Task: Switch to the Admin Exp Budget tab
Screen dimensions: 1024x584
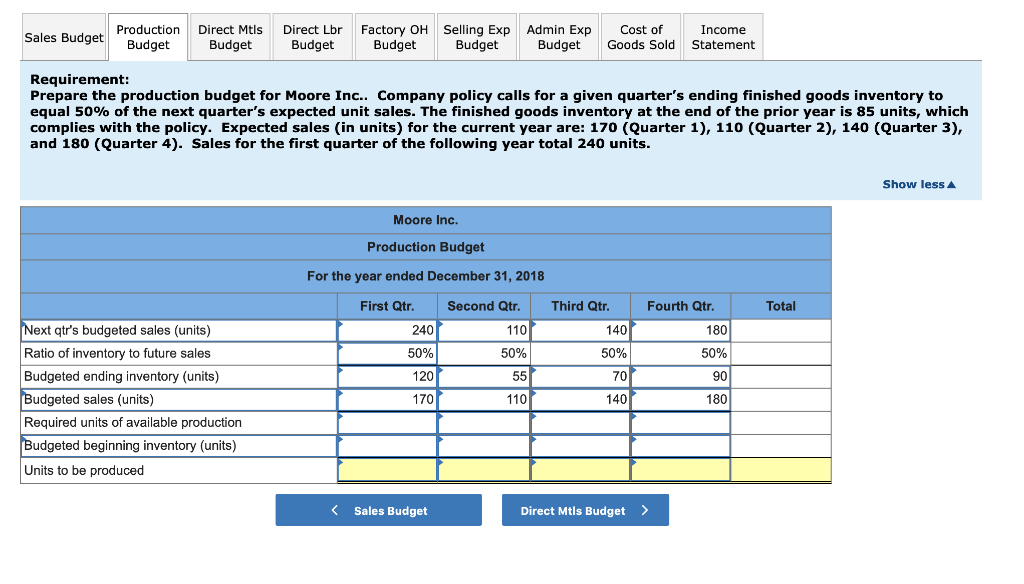Action: (558, 37)
